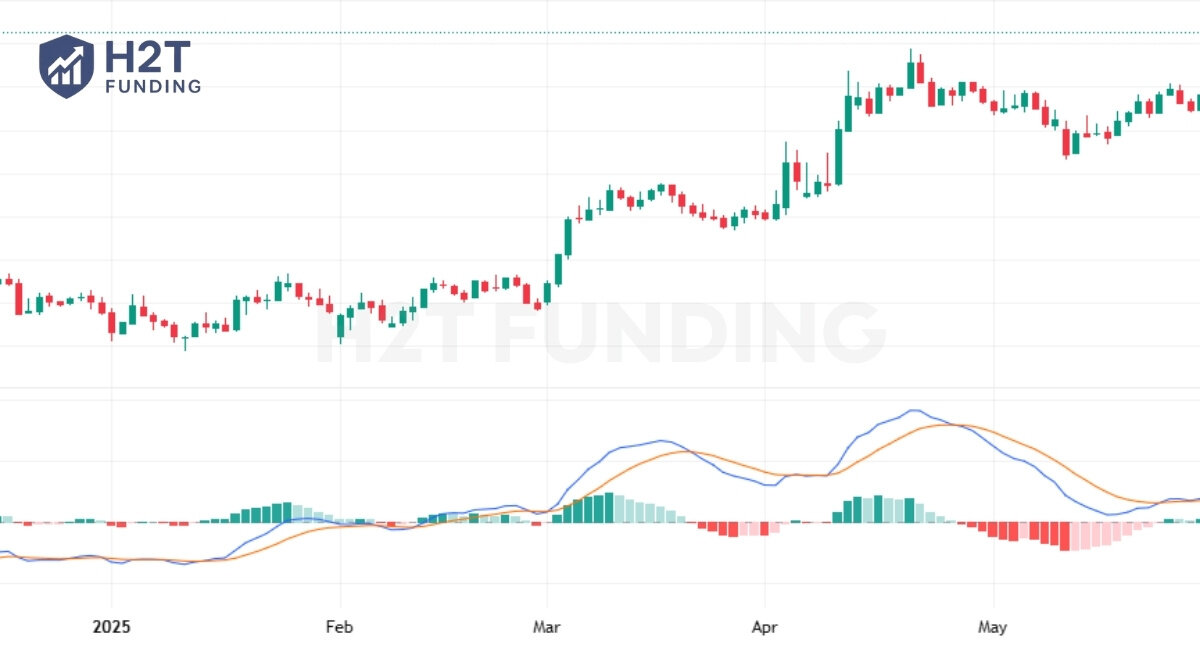The image size is (1200, 670).
Task: Click the H2T Funding shield logo icon
Action: (x=66, y=66)
